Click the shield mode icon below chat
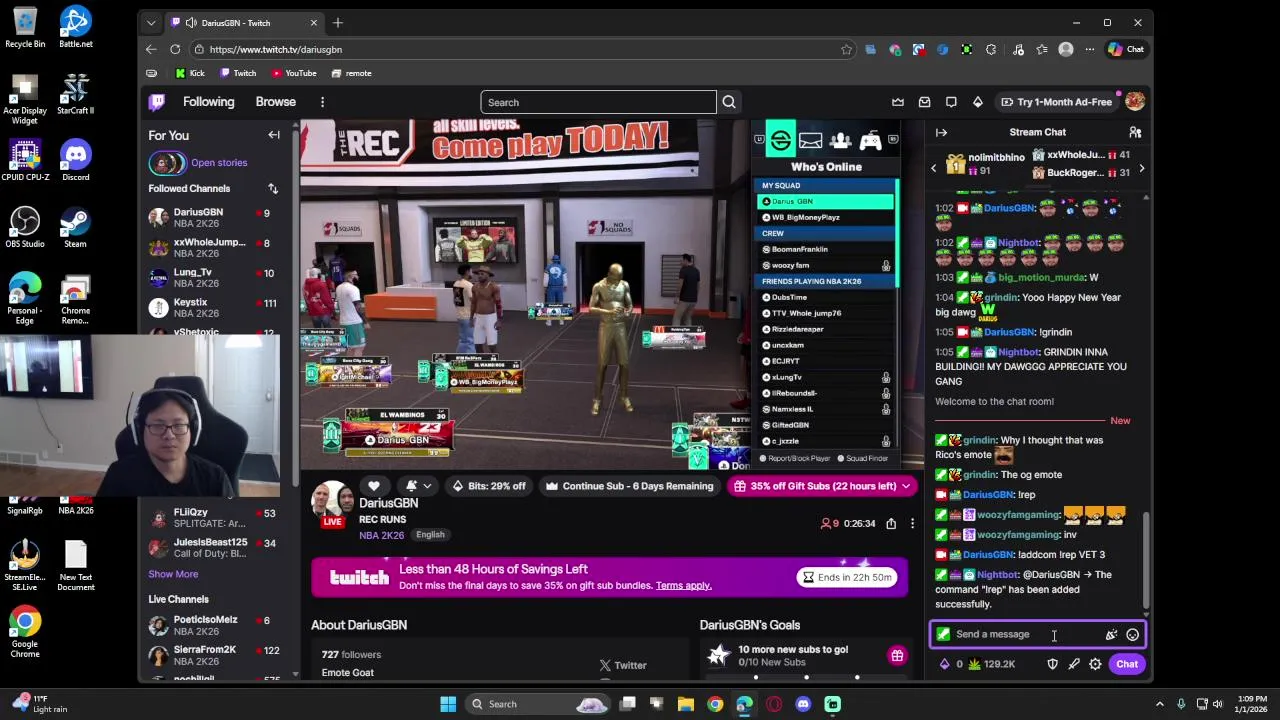Viewport: 1280px width, 720px height. (1052, 664)
